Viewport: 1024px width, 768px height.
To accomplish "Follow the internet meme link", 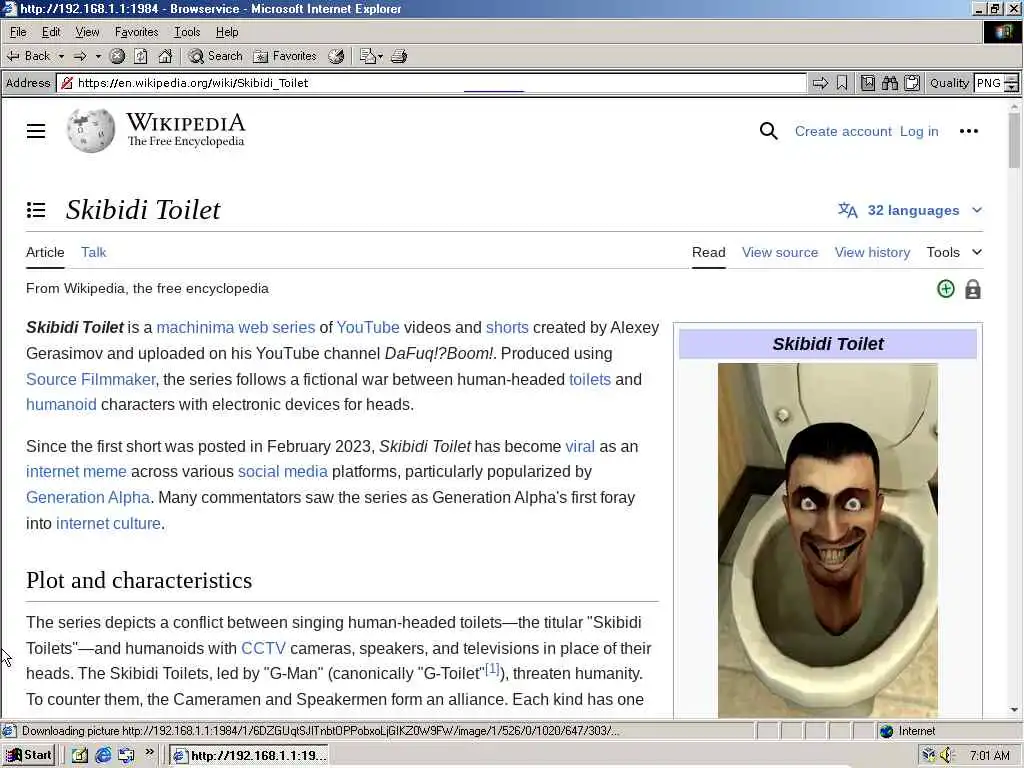I will (x=76, y=472).
